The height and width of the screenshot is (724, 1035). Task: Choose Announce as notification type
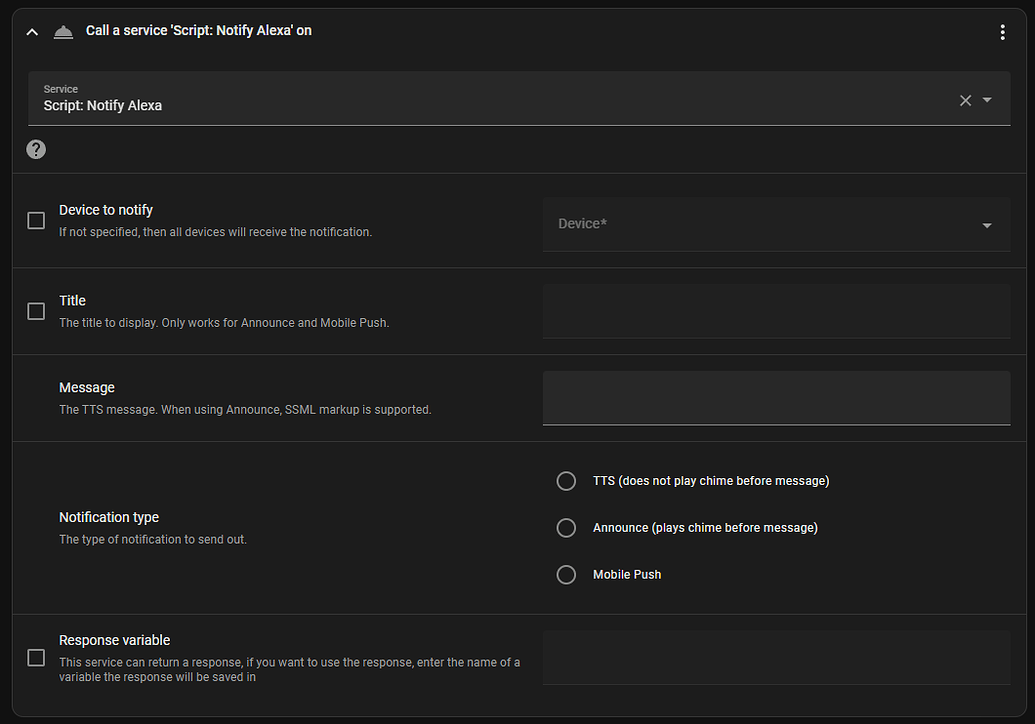click(566, 527)
